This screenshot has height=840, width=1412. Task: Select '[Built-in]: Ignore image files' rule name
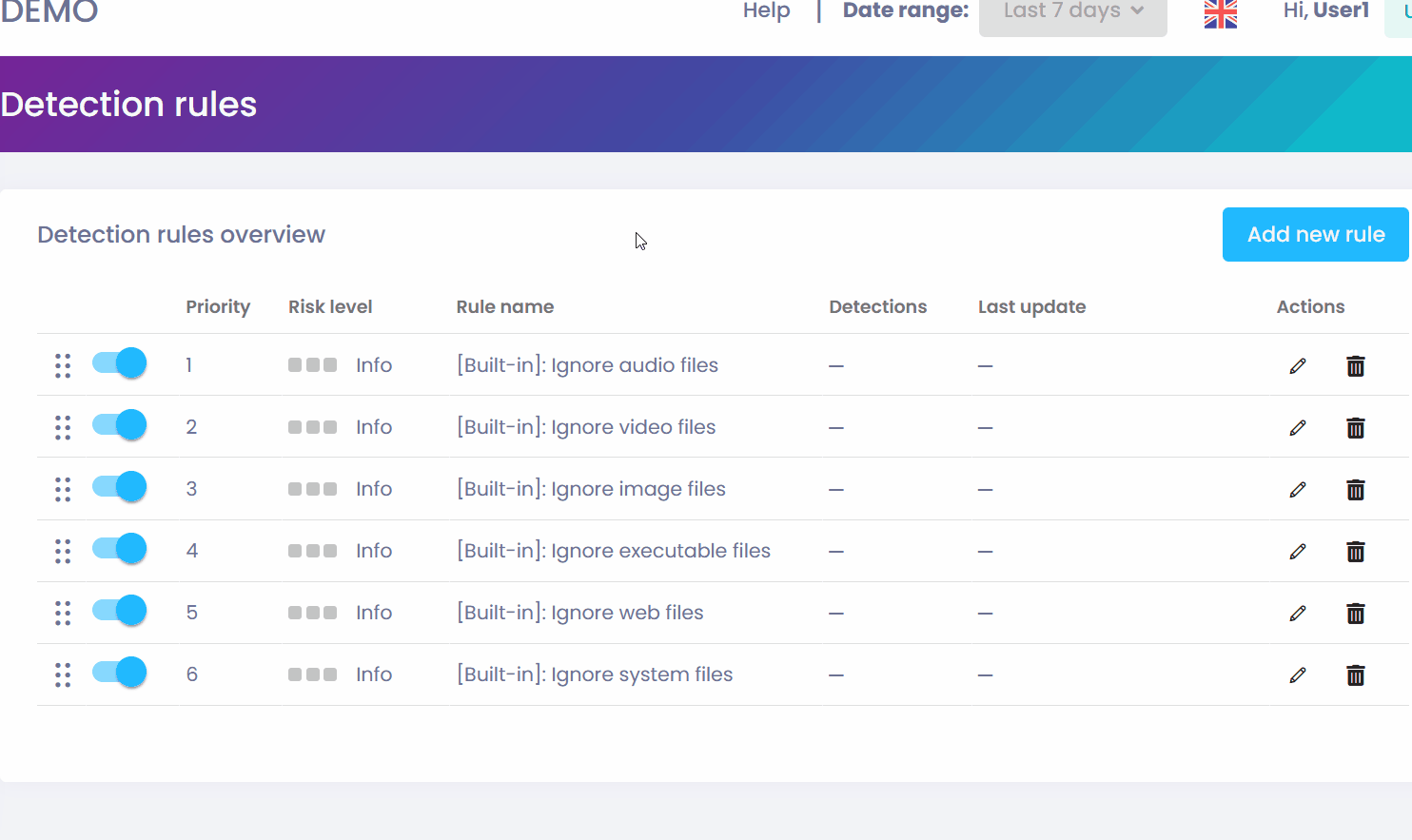[x=591, y=489]
